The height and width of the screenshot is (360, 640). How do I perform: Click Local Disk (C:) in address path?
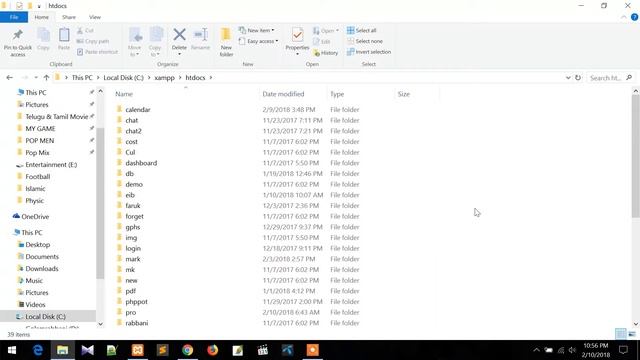click(x=123, y=78)
